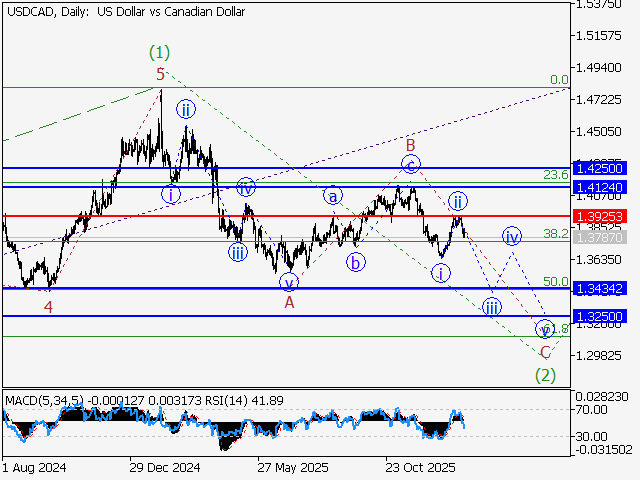Click the Fibonacci 50.0 level label
The width and height of the screenshot is (640, 480).
point(556,281)
